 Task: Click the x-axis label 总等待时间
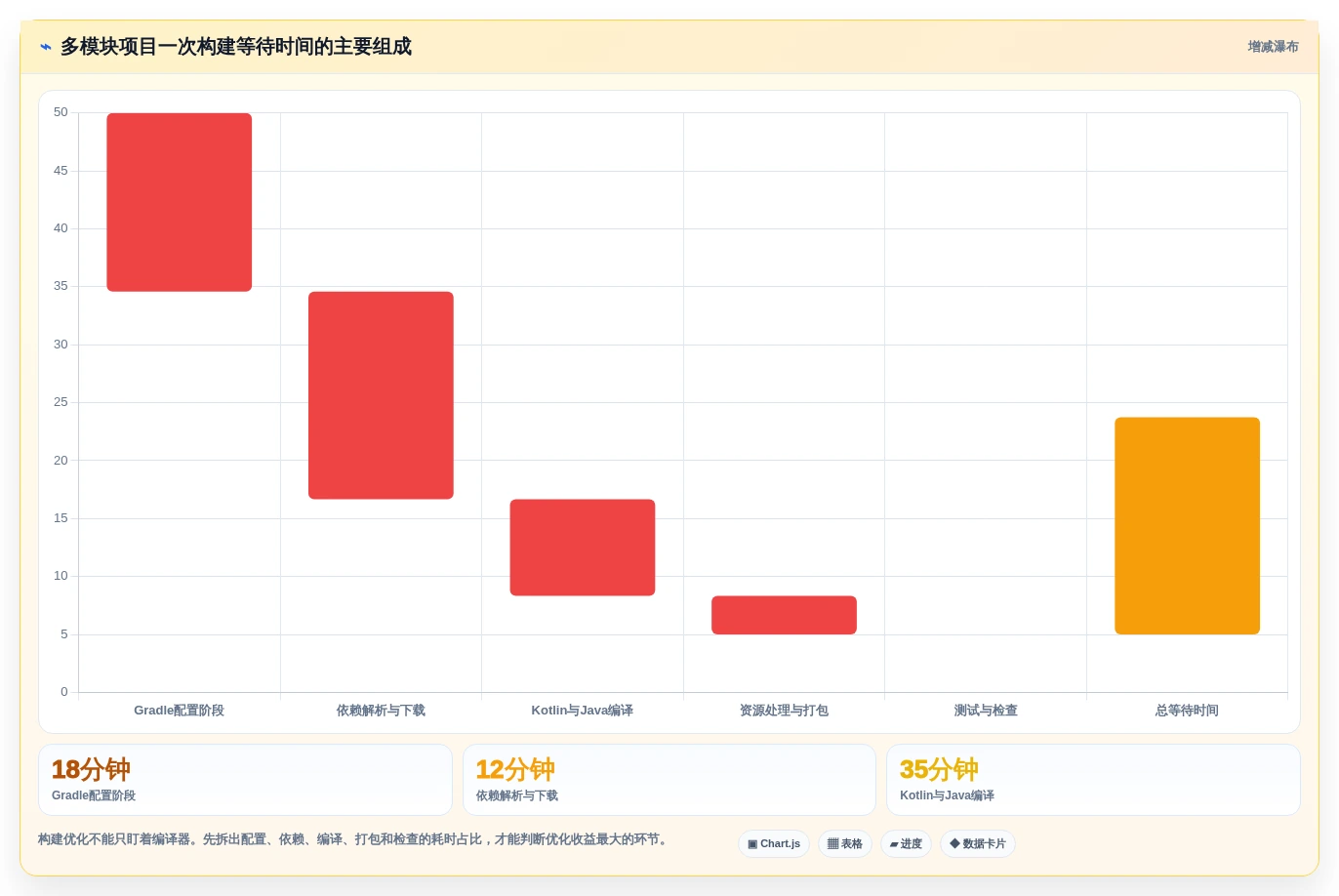[1187, 711]
